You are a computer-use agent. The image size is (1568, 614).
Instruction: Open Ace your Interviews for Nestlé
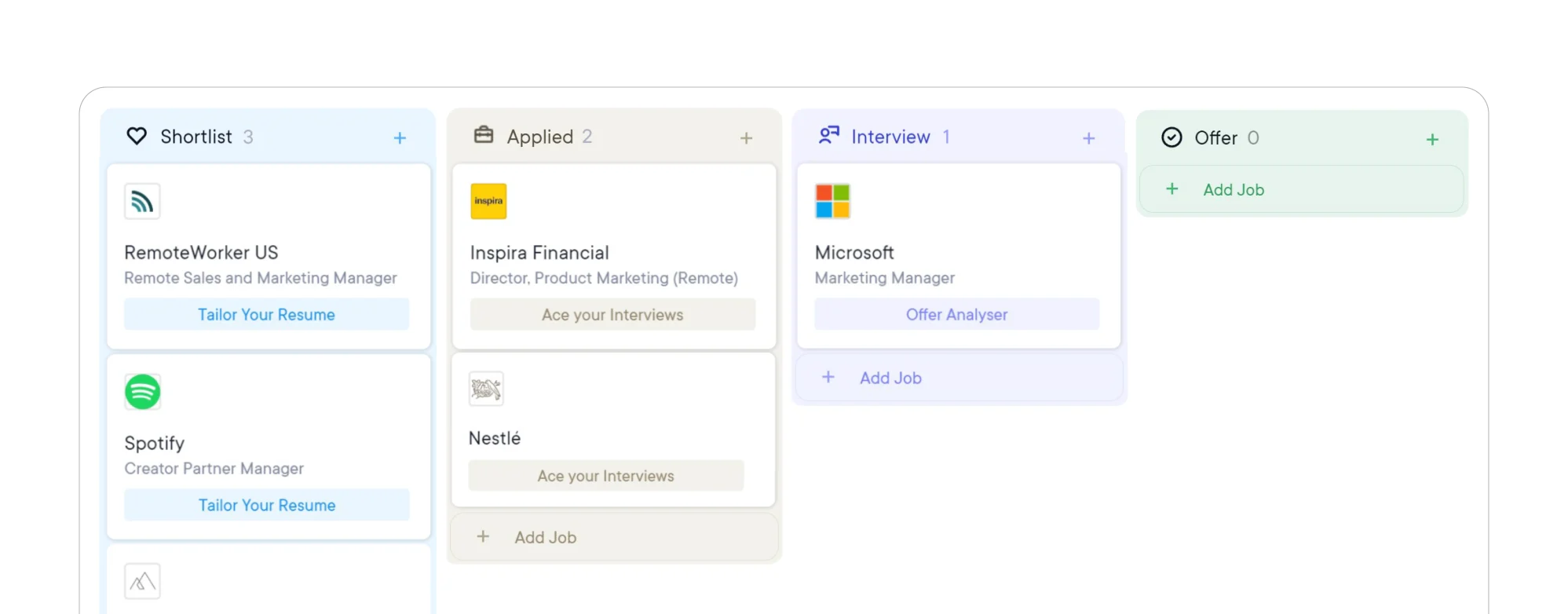[x=605, y=476]
